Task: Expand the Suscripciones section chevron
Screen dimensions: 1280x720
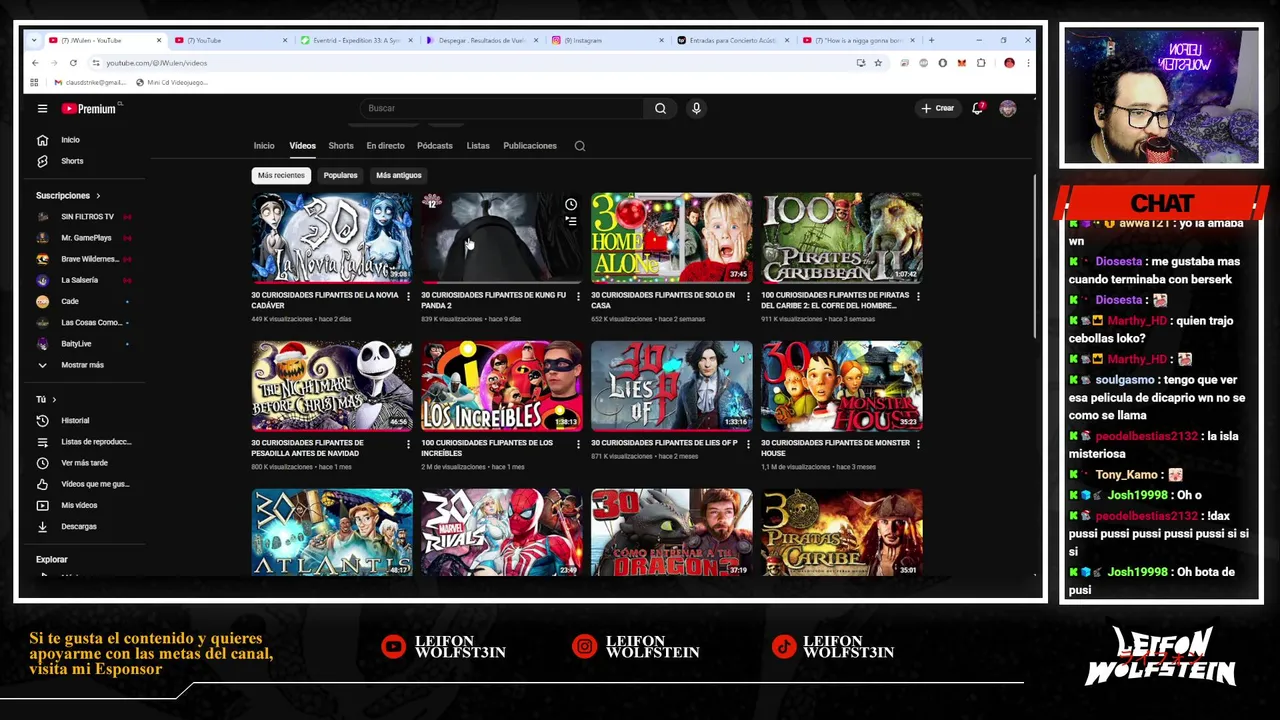Action: (98, 196)
